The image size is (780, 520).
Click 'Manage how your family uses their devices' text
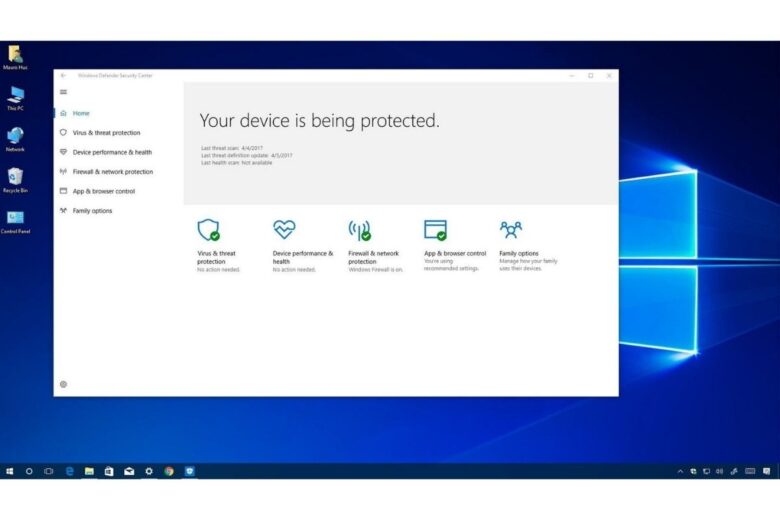(x=528, y=265)
